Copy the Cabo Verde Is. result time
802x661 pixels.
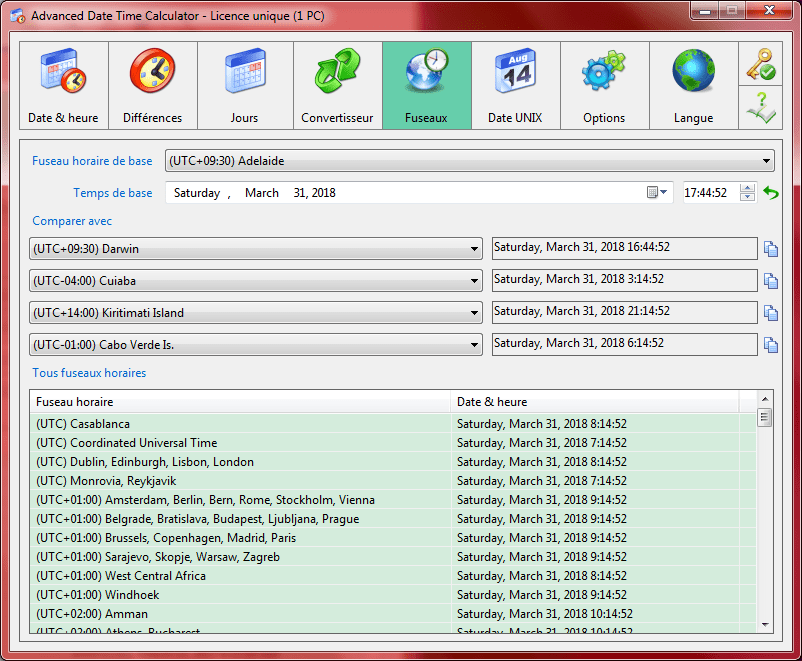[x=771, y=345]
